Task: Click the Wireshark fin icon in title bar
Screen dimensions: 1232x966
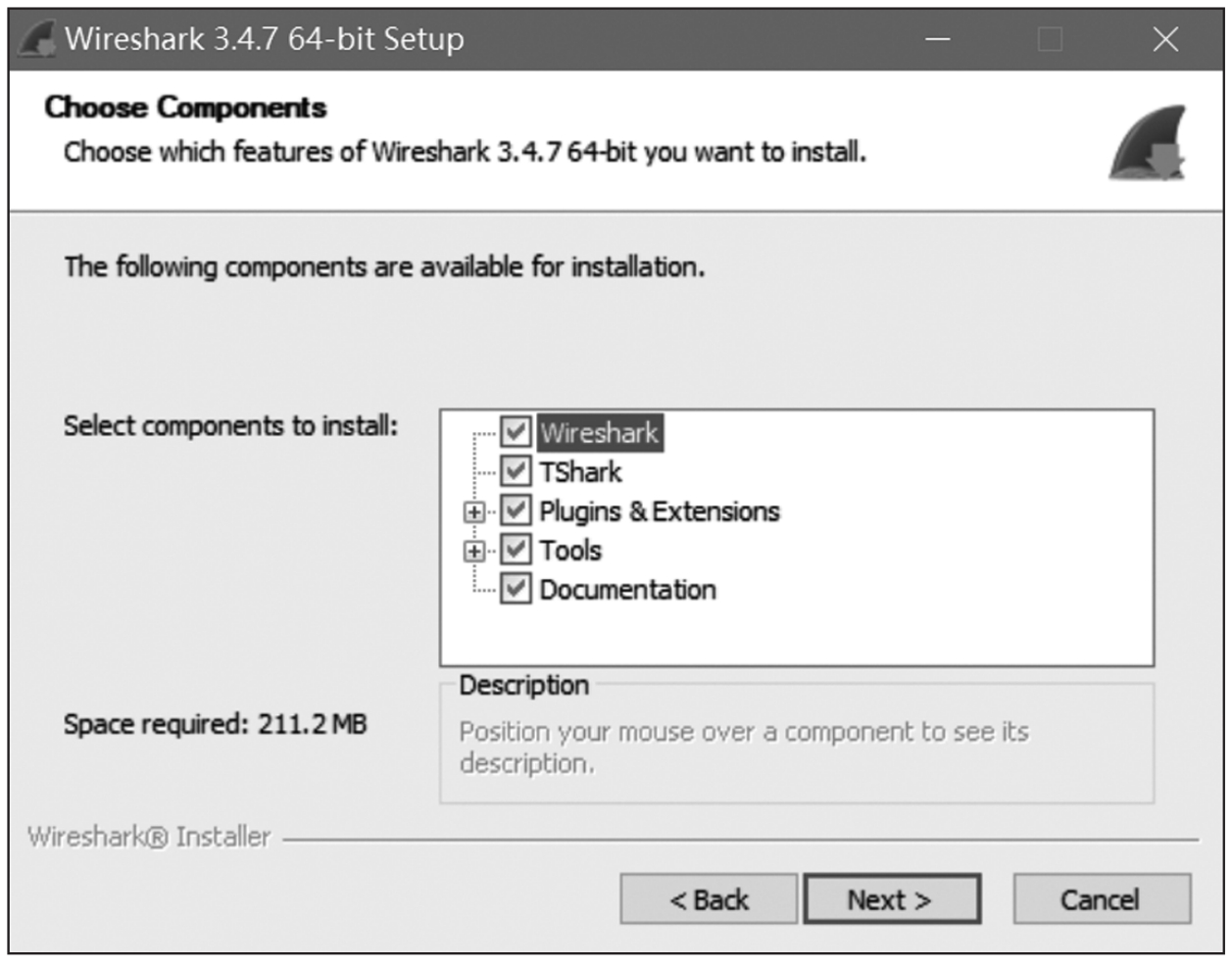Action: click(36, 39)
